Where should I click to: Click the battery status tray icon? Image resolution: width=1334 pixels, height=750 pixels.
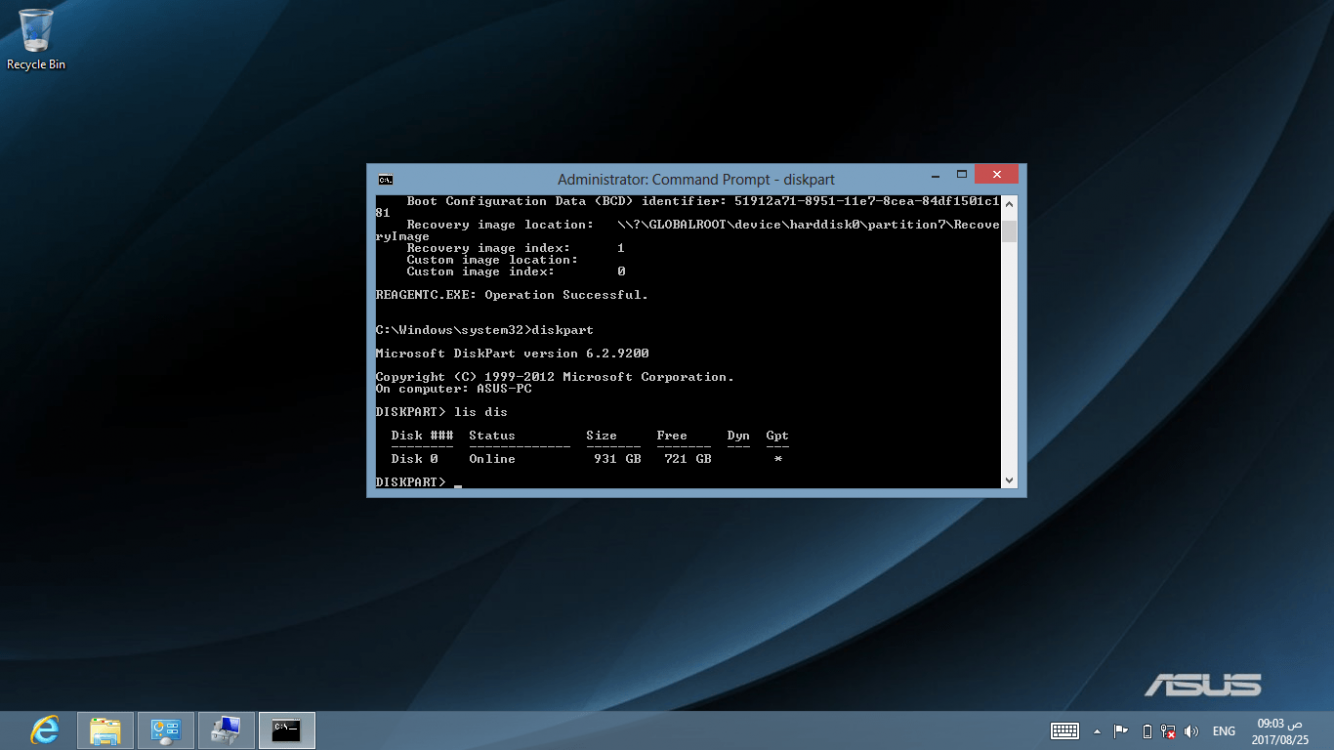click(x=1147, y=732)
